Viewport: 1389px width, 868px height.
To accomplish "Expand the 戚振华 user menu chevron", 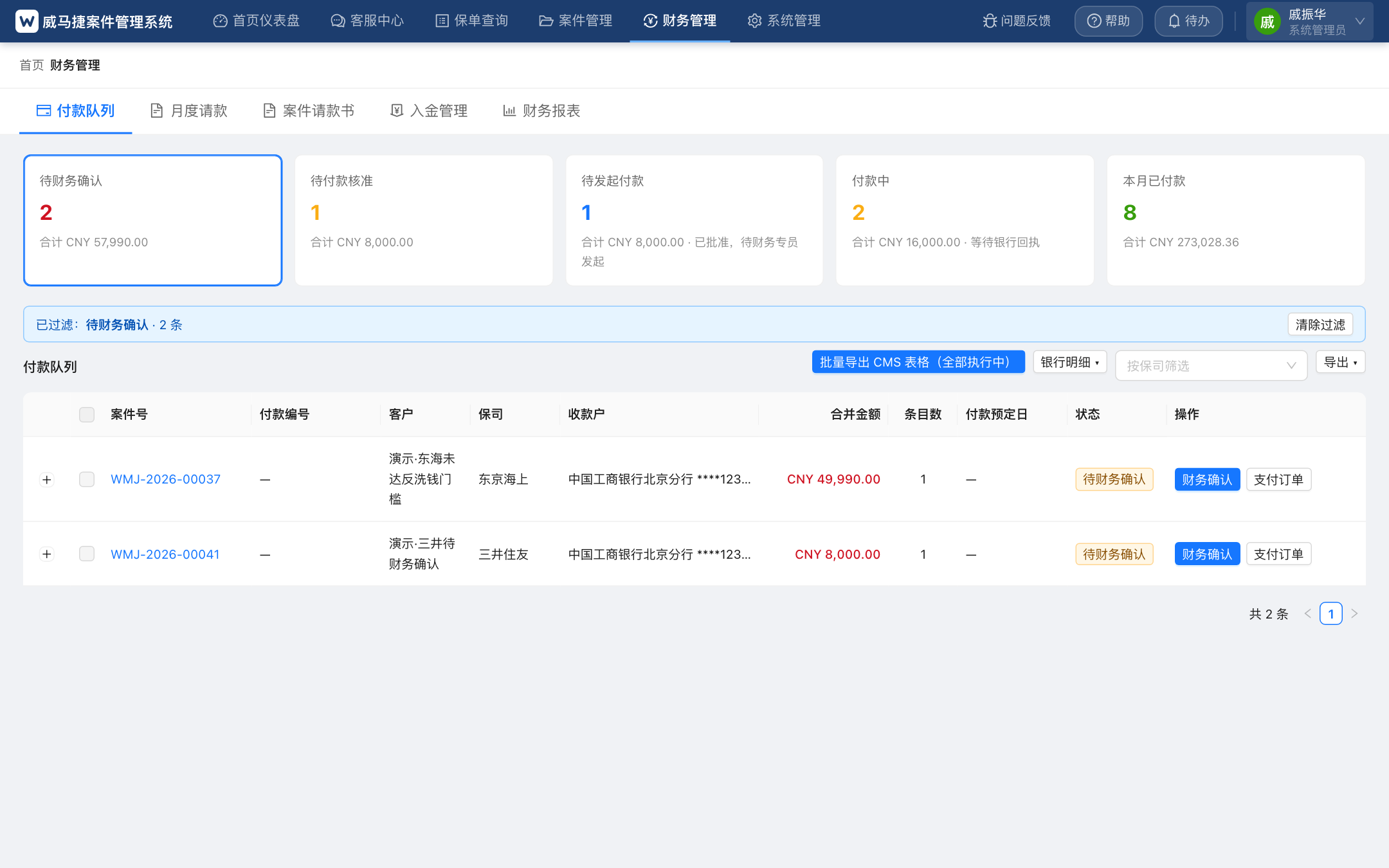I will coord(1359,21).
